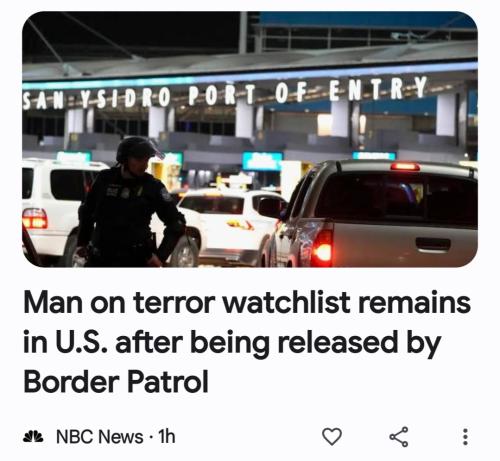500x461 pixels.
Task: Open the headline starting 'Man on terror watchlist'
Action: (247, 342)
